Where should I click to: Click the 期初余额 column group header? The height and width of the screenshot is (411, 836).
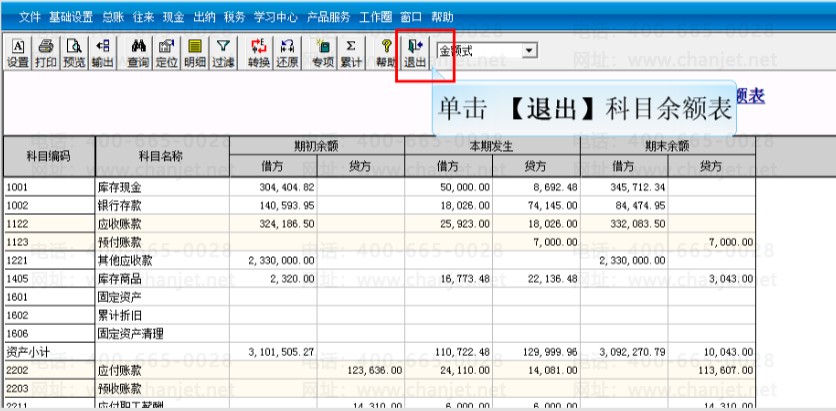(x=317, y=146)
